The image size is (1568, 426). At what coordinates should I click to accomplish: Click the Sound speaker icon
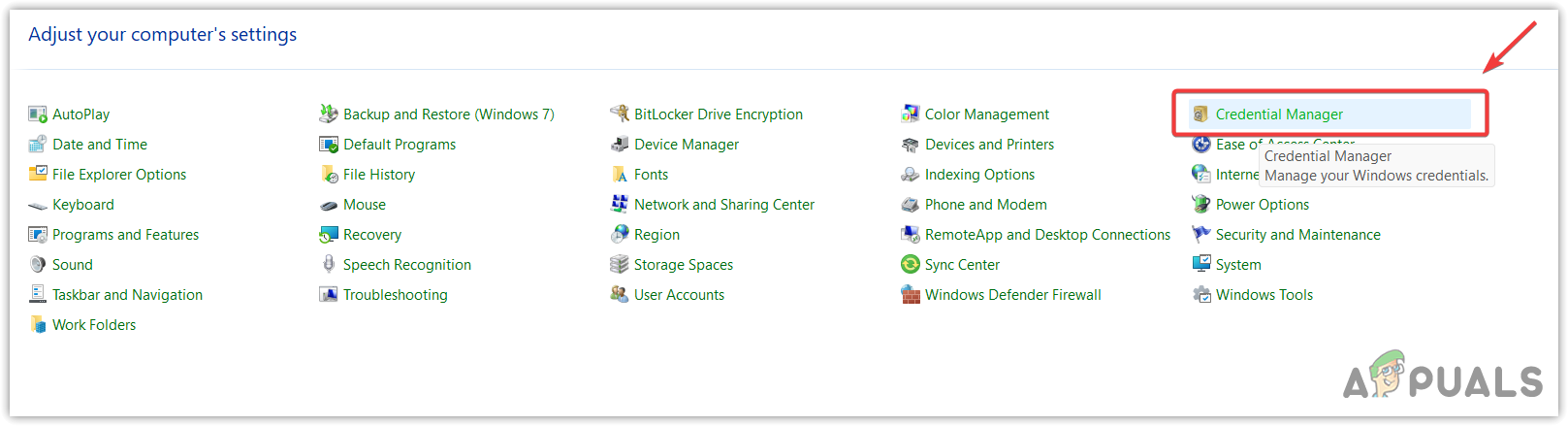pos(38,264)
